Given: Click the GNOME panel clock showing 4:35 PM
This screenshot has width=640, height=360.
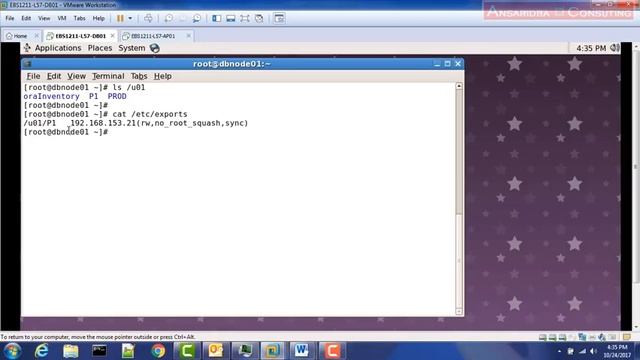Looking at the screenshot, I should [591, 49].
